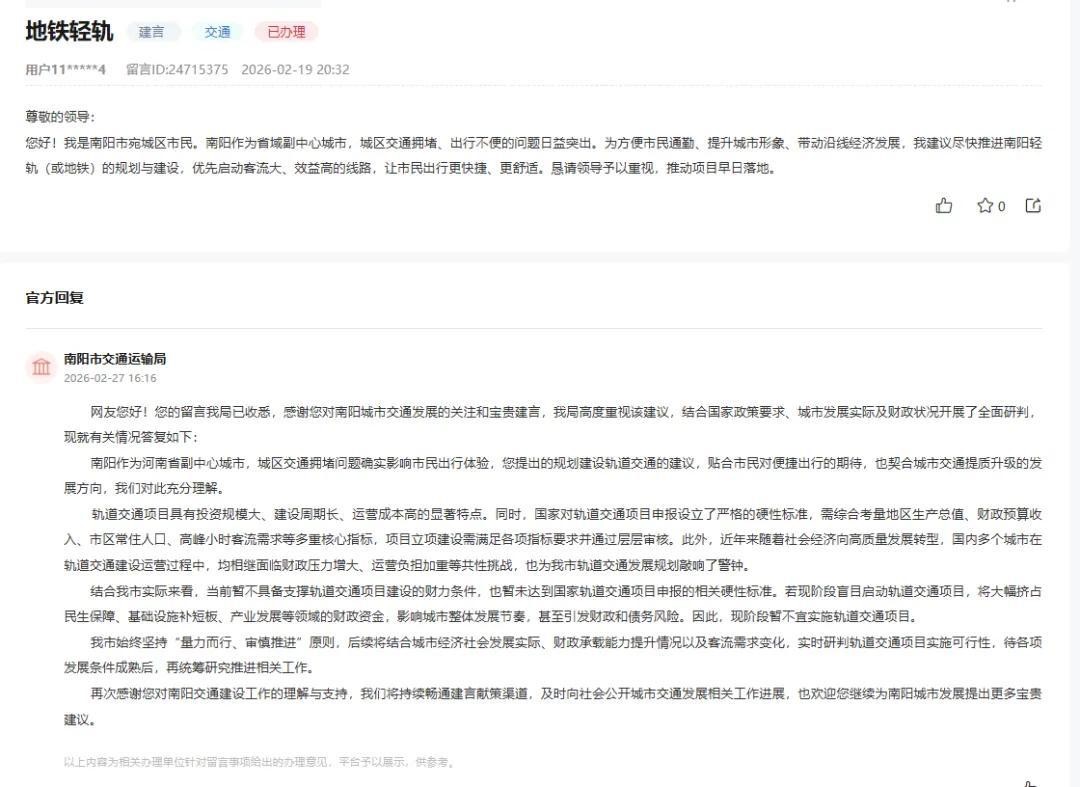The image size is (1080, 787).
Task: Click the favorite count 0 next to the star
Action: (1001, 206)
